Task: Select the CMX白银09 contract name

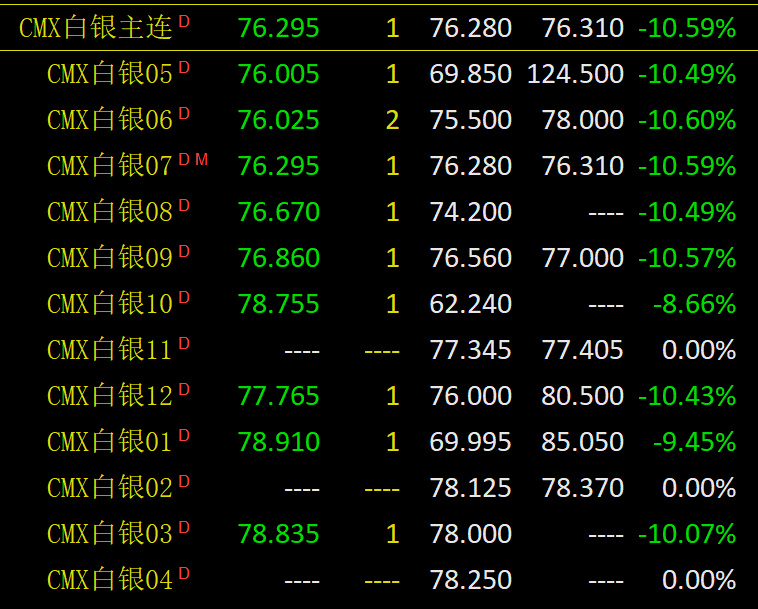Action: click(110, 258)
